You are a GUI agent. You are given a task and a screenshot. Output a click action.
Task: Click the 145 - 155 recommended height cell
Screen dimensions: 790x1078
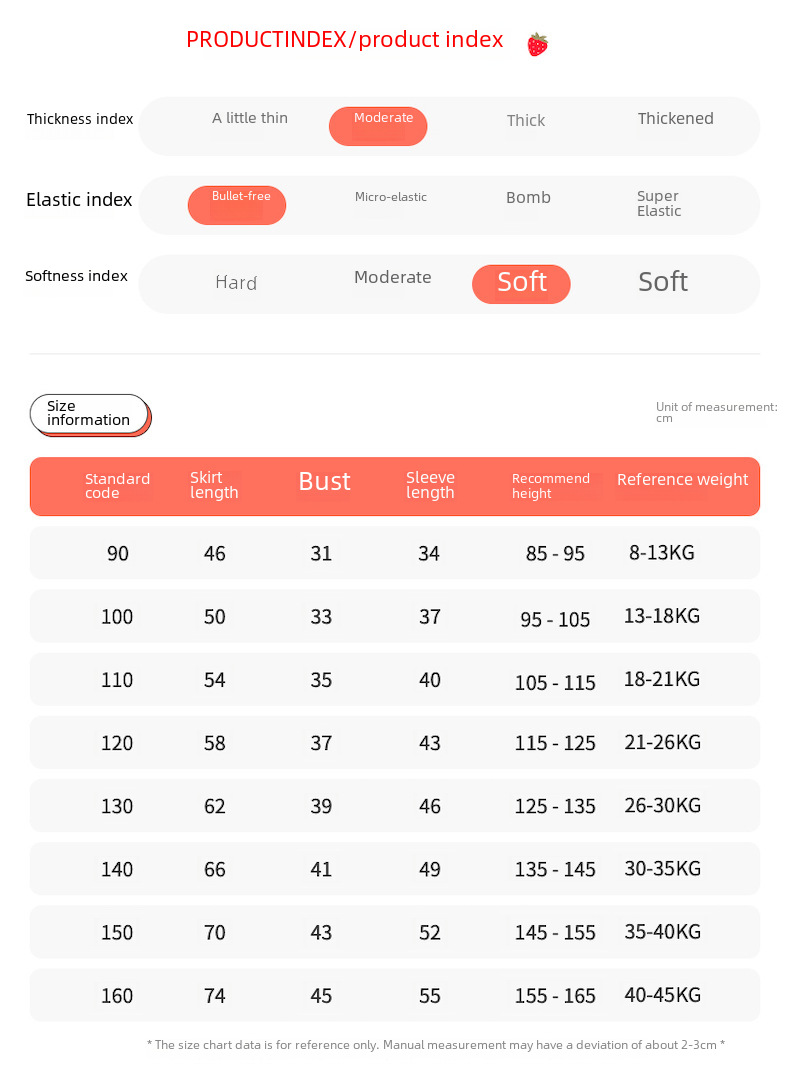[x=555, y=932]
